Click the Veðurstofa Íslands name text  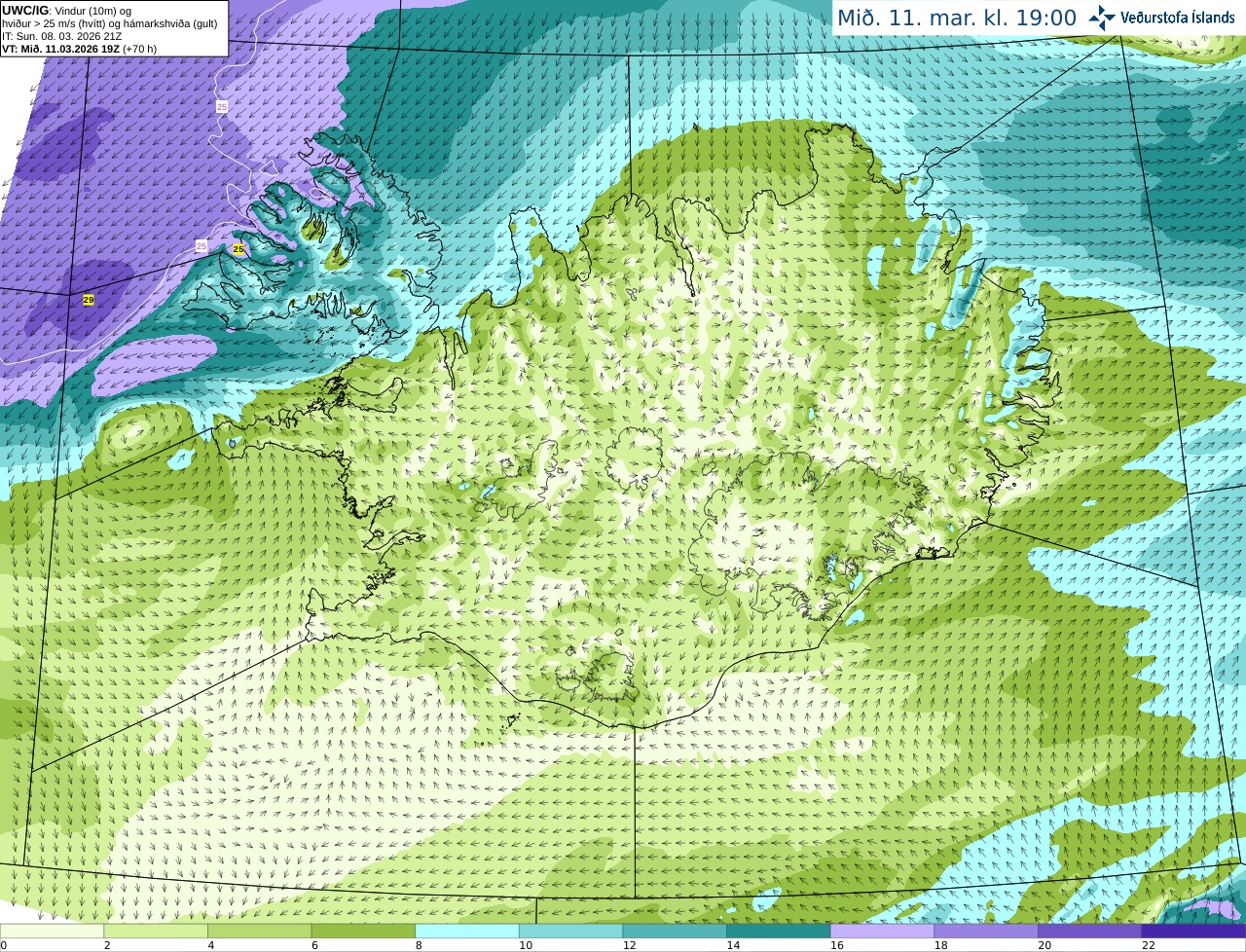pos(1178,18)
